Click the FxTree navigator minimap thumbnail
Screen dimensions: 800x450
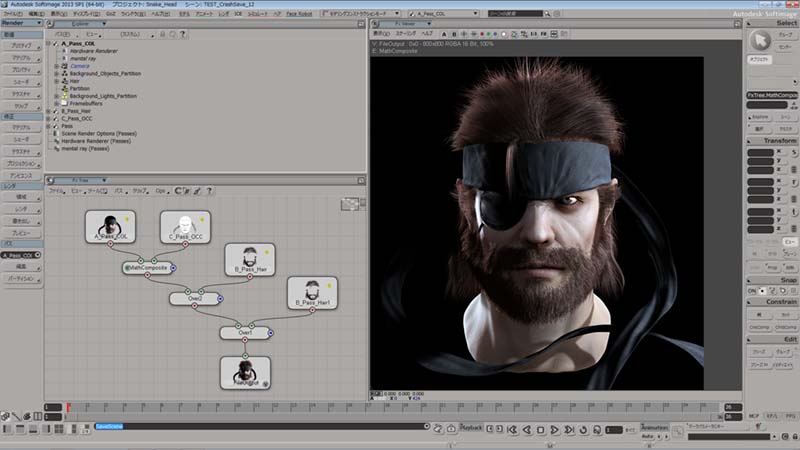point(350,205)
